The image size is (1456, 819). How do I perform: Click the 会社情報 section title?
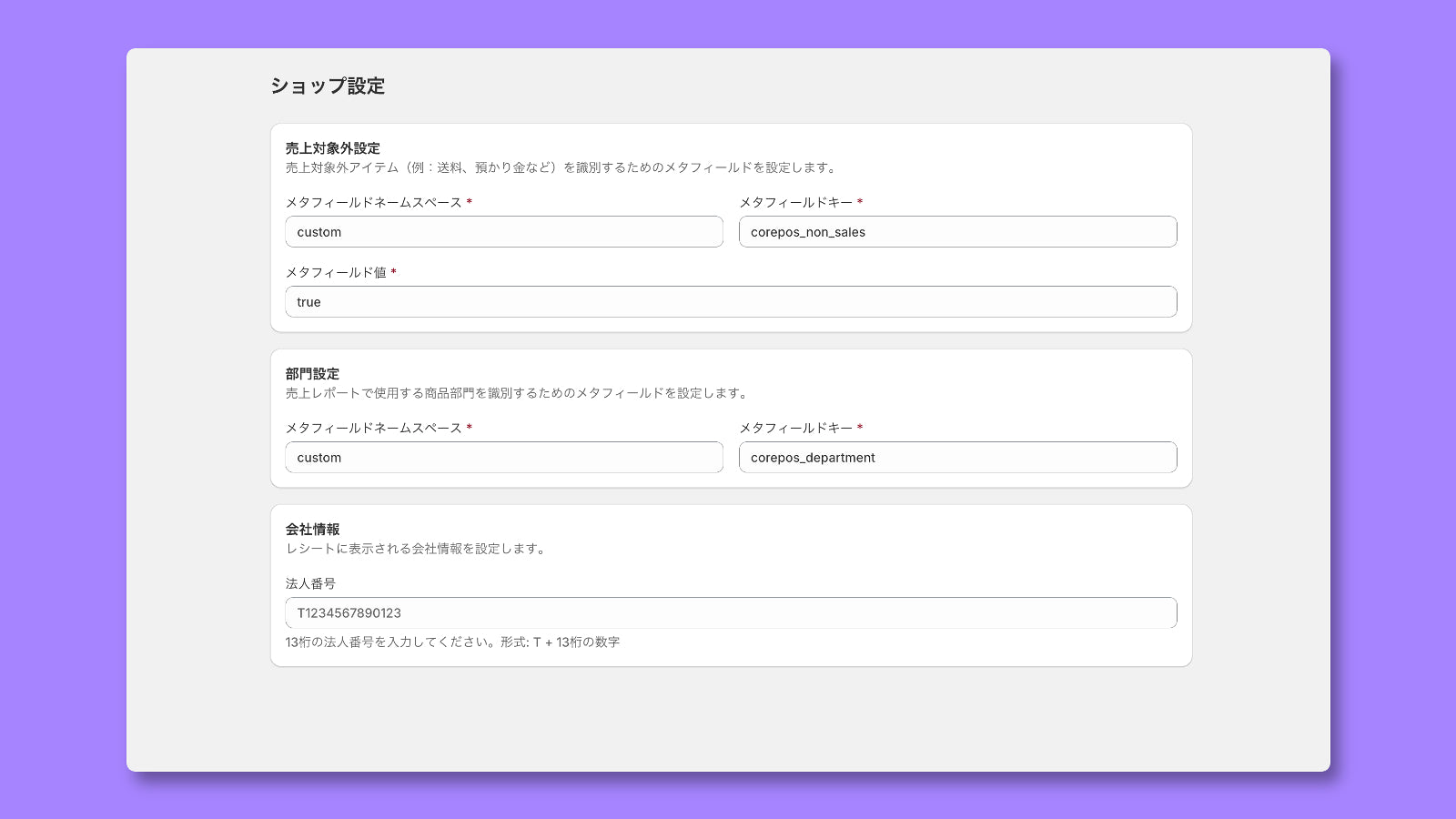312,529
